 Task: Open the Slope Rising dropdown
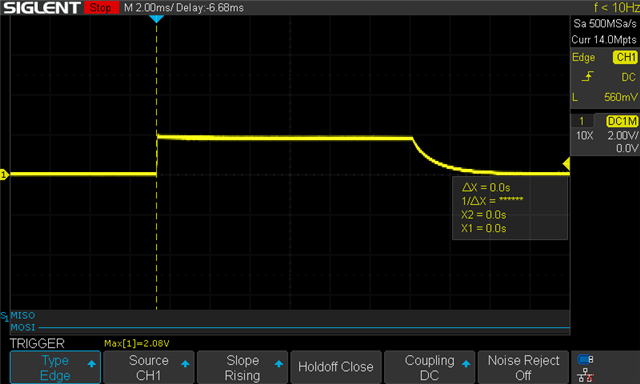pyautogui.click(x=242, y=367)
